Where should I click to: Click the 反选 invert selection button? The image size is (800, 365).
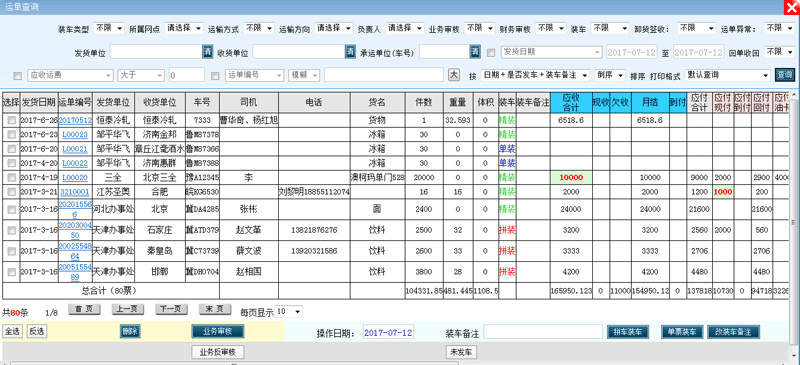(36, 331)
